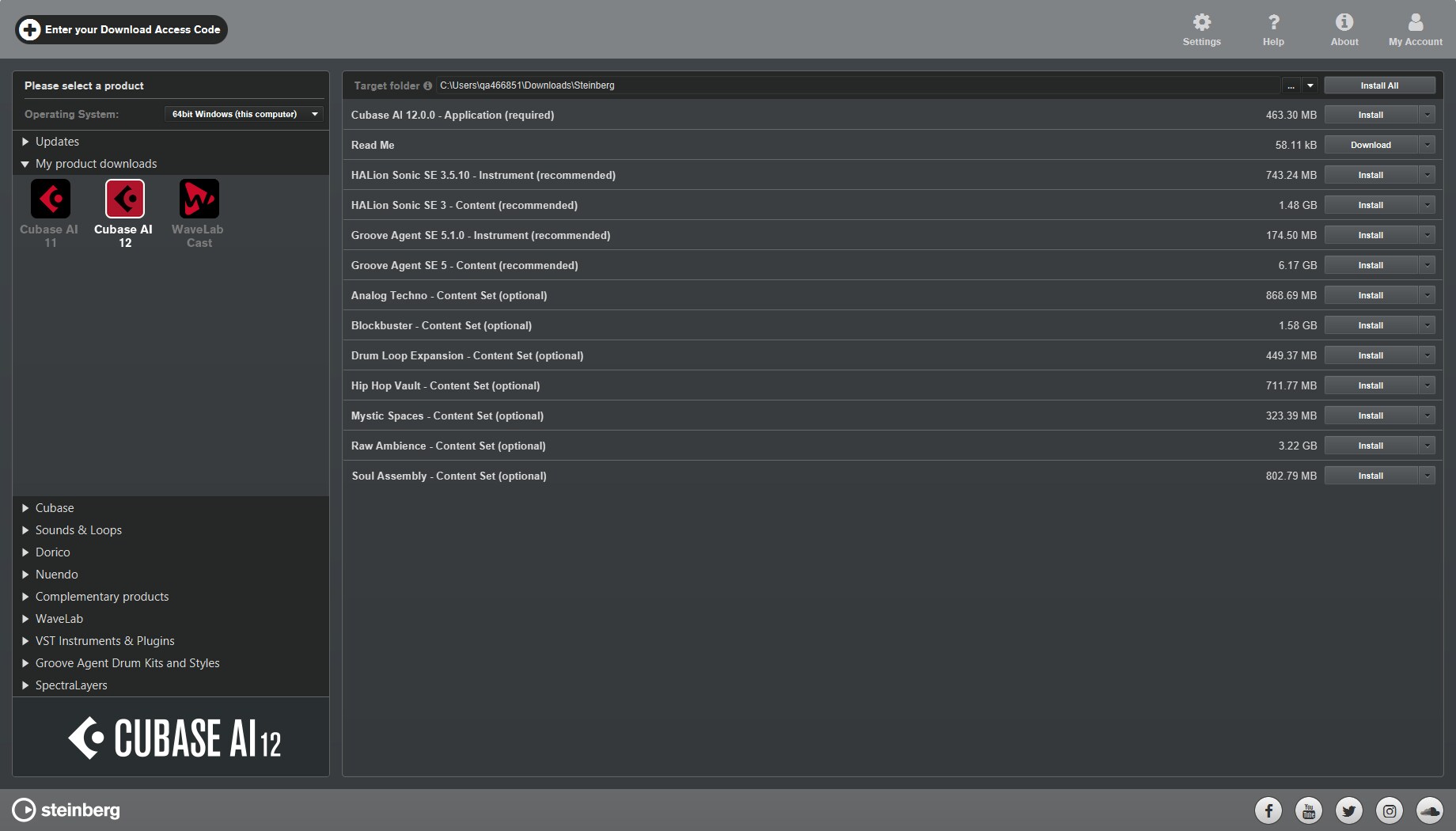
Task: Expand the VST Instruments & Plugins category
Action: (x=104, y=641)
